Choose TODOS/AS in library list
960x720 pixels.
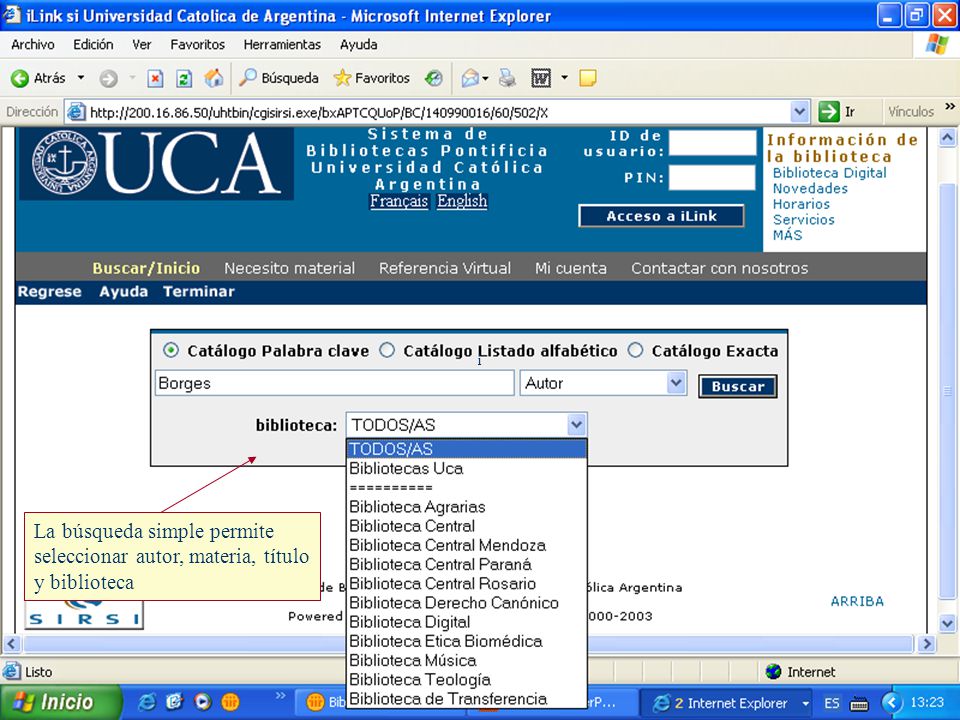tap(467, 449)
